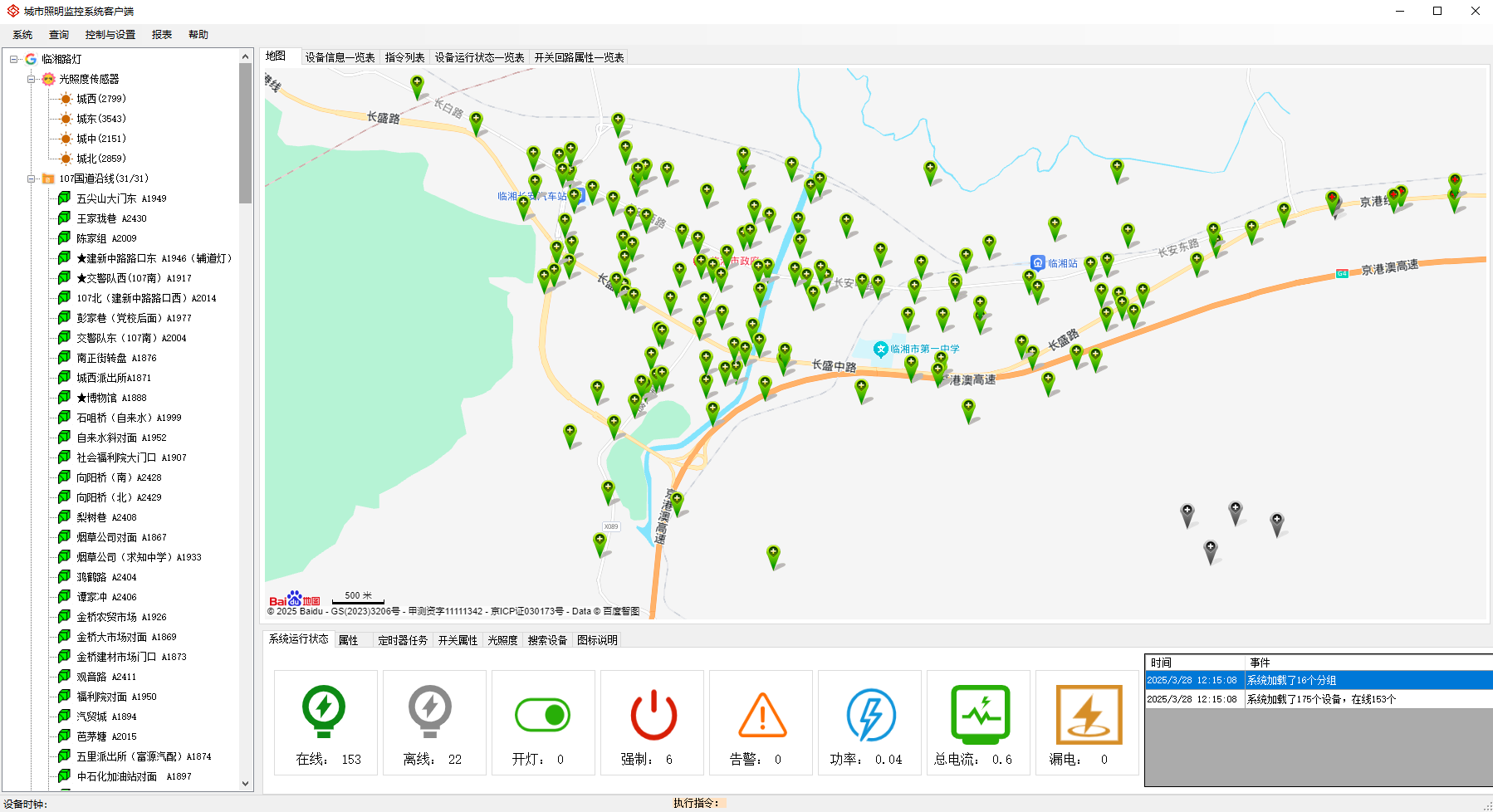Click the orange alarm warning triangle icon
The width and height of the screenshot is (1493, 812).
762,715
